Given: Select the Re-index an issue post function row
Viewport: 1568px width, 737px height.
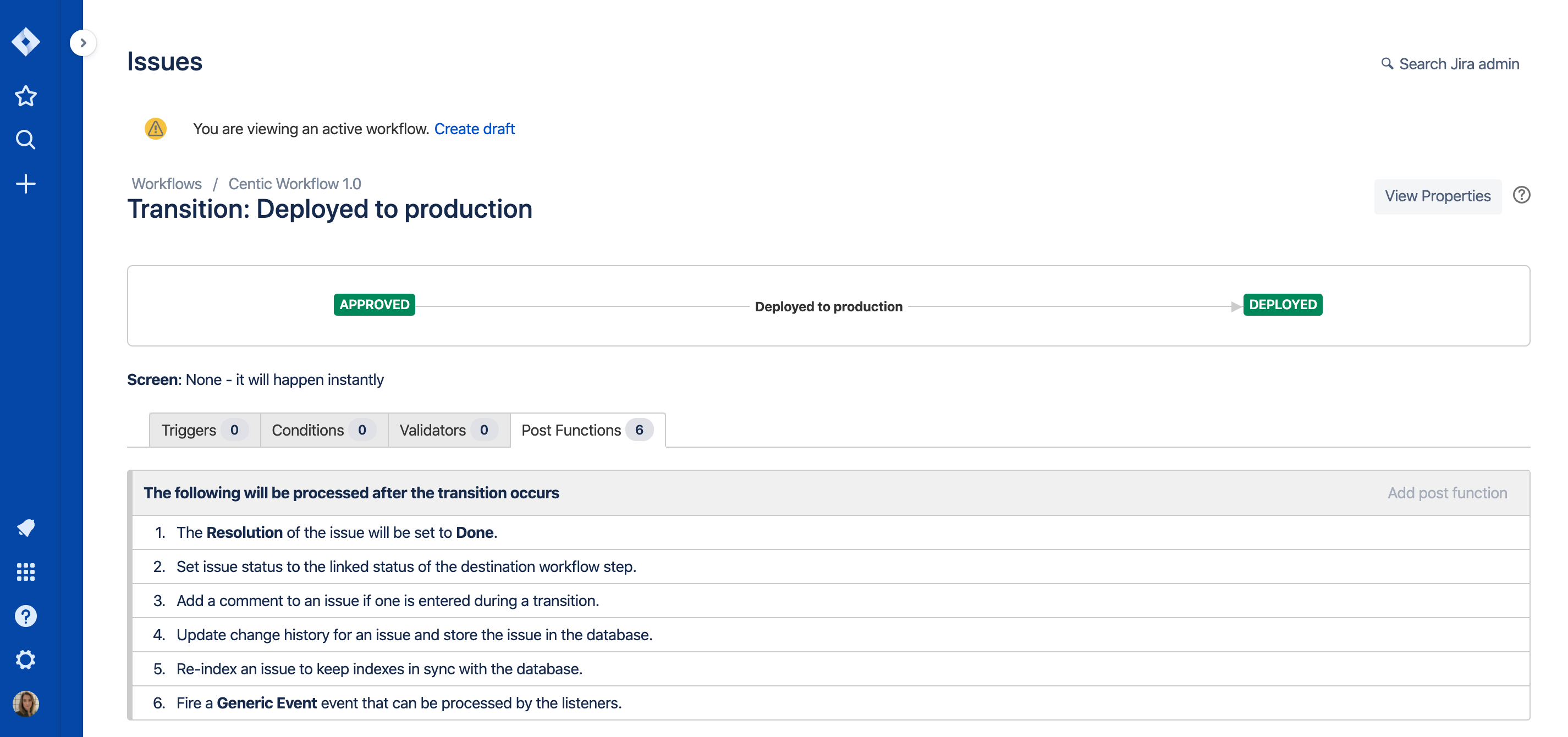Looking at the screenshot, I should 830,669.
